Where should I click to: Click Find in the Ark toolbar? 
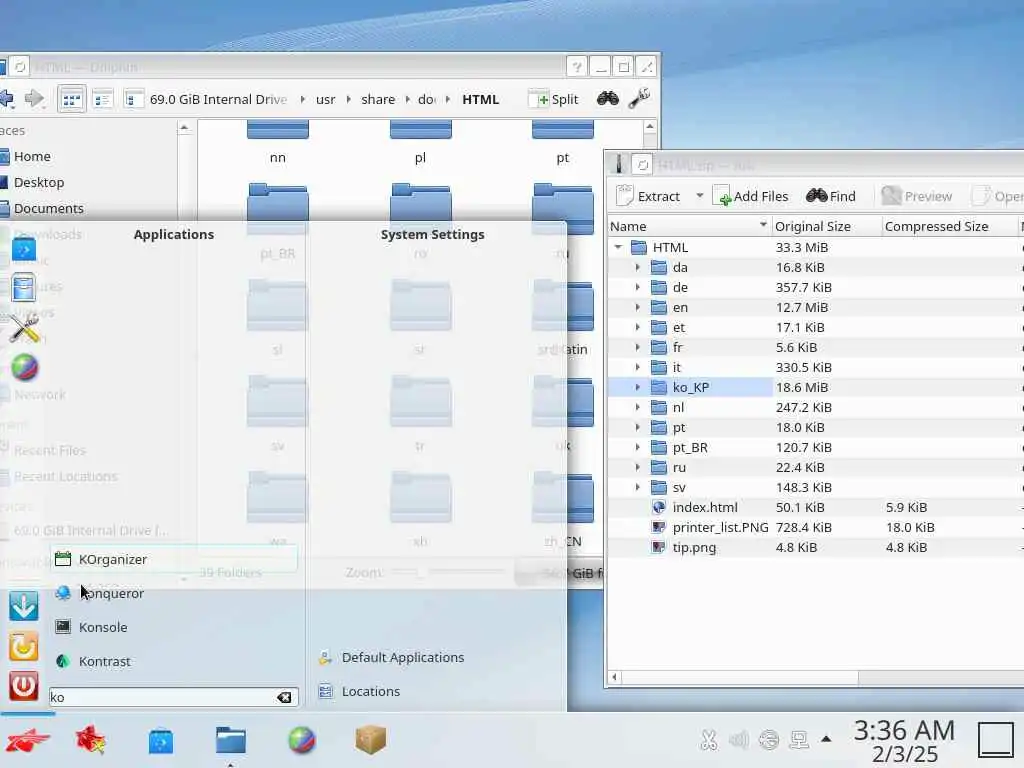tap(831, 196)
